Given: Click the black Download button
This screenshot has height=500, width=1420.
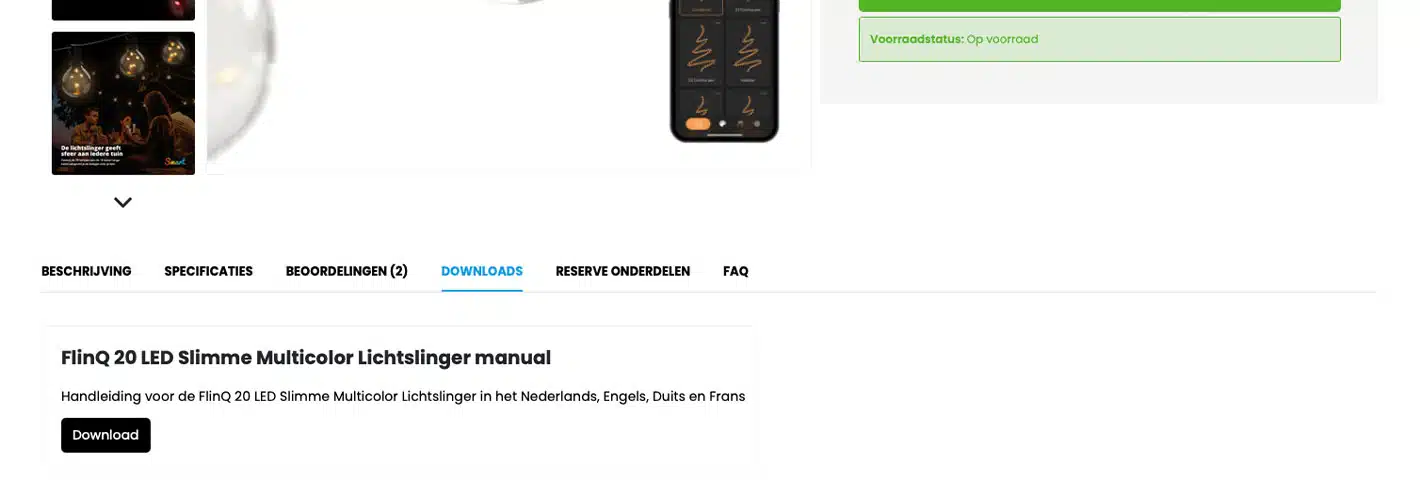Looking at the screenshot, I should (x=106, y=435).
